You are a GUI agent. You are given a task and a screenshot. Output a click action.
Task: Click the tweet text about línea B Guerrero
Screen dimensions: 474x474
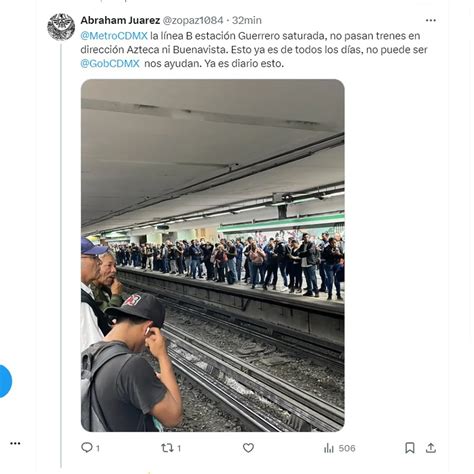coord(254,49)
